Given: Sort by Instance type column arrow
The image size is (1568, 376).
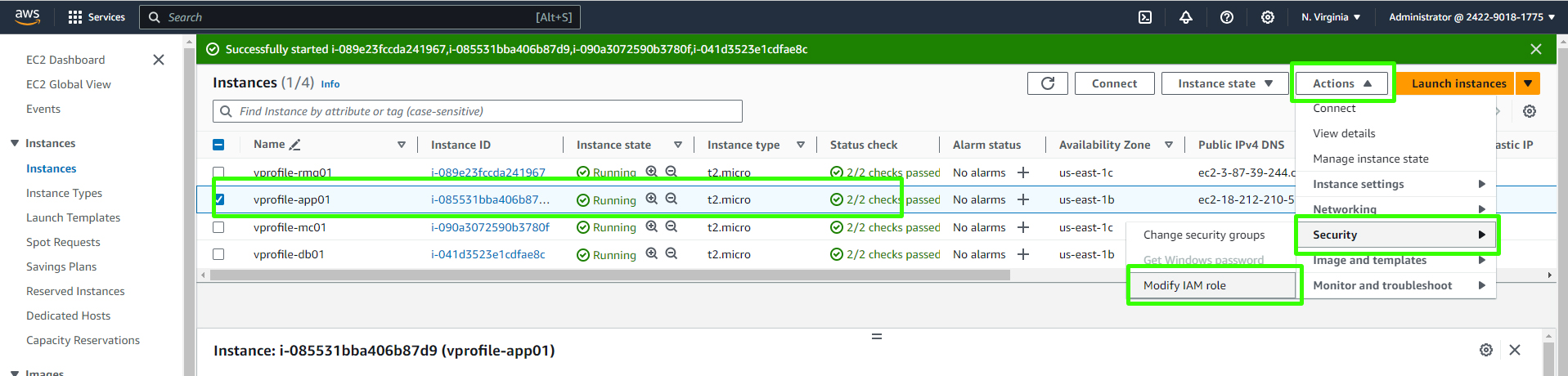Looking at the screenshot, I should click(x=801, y=145).
